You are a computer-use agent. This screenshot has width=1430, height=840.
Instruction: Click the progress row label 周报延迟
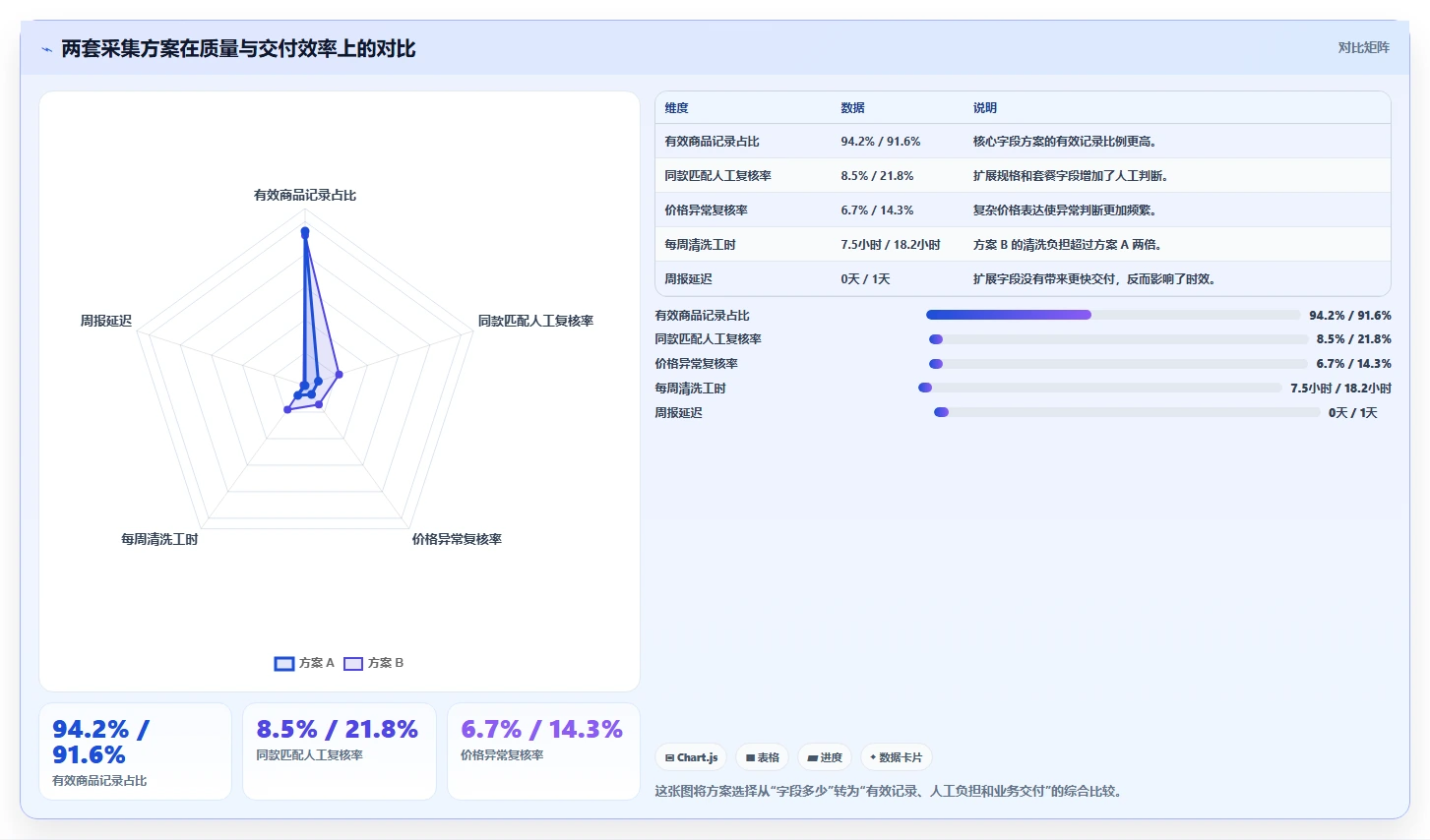pyautogui.click(x=678, y=413)
